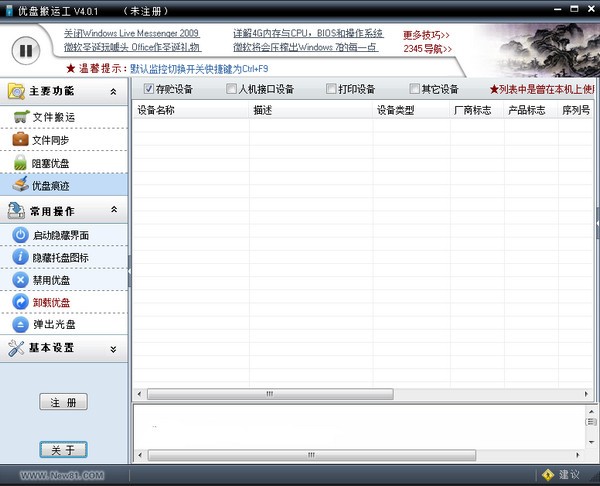This screenshot has height=486, width=600.
Task: Enable the 人机接口设备 checkbox
Action: (232, 89)
